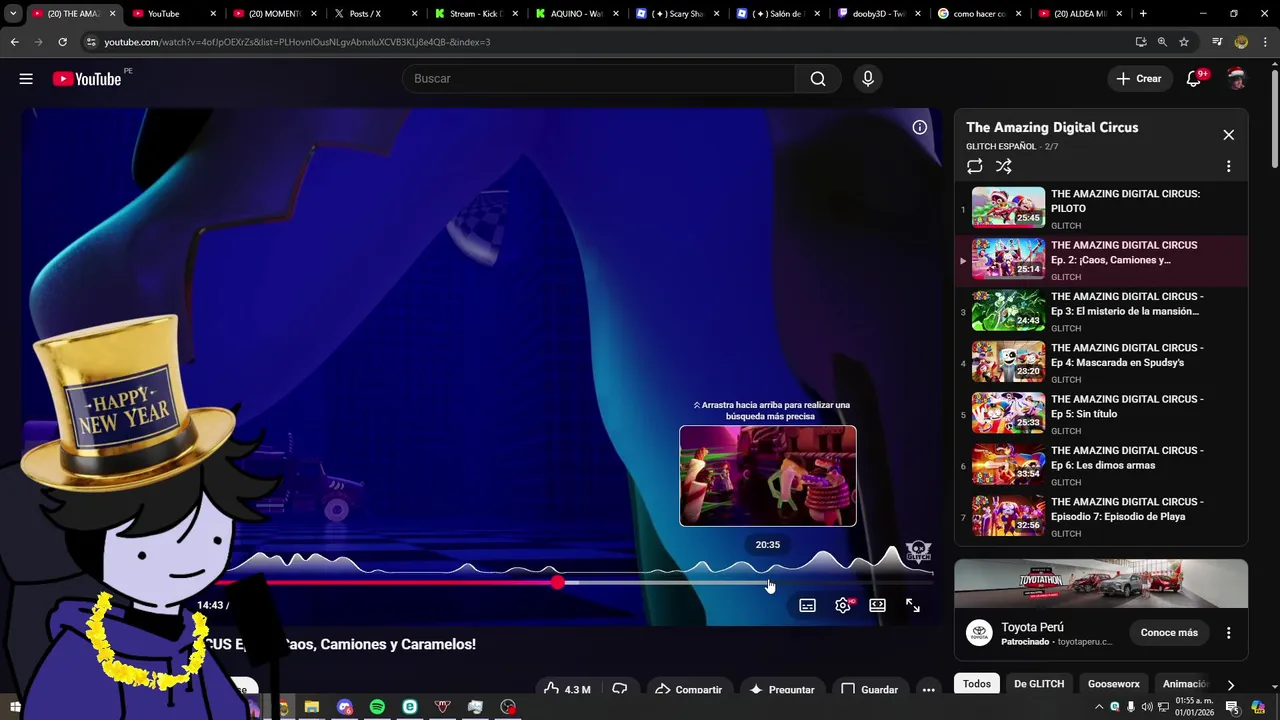This screenshot has height=720, width=1280.
Task: Like the video with 4.3 M
Action: coord(567,689)
